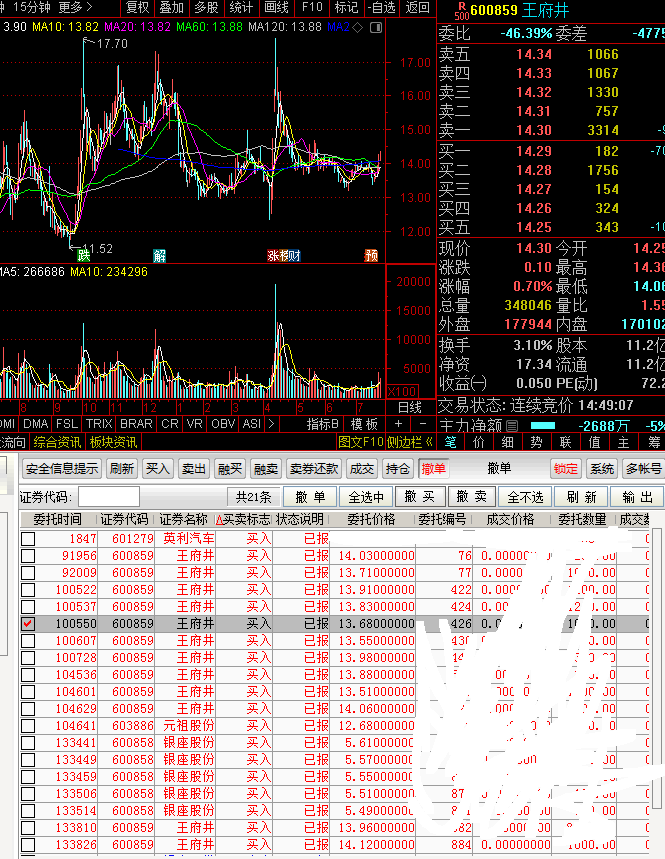
Task: Tick the checkbox for 英利汽车 order
Action: coord(28,539)
